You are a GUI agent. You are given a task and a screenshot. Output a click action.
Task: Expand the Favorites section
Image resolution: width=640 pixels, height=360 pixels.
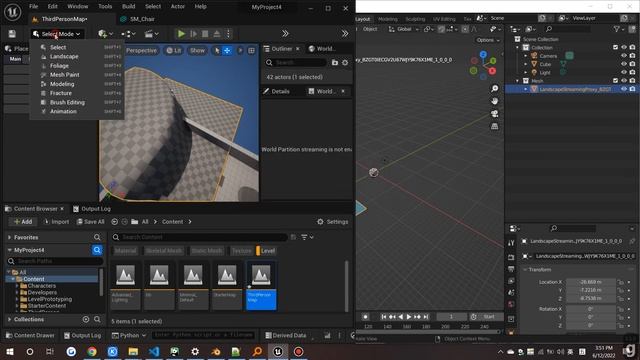[x=10, y=237]
